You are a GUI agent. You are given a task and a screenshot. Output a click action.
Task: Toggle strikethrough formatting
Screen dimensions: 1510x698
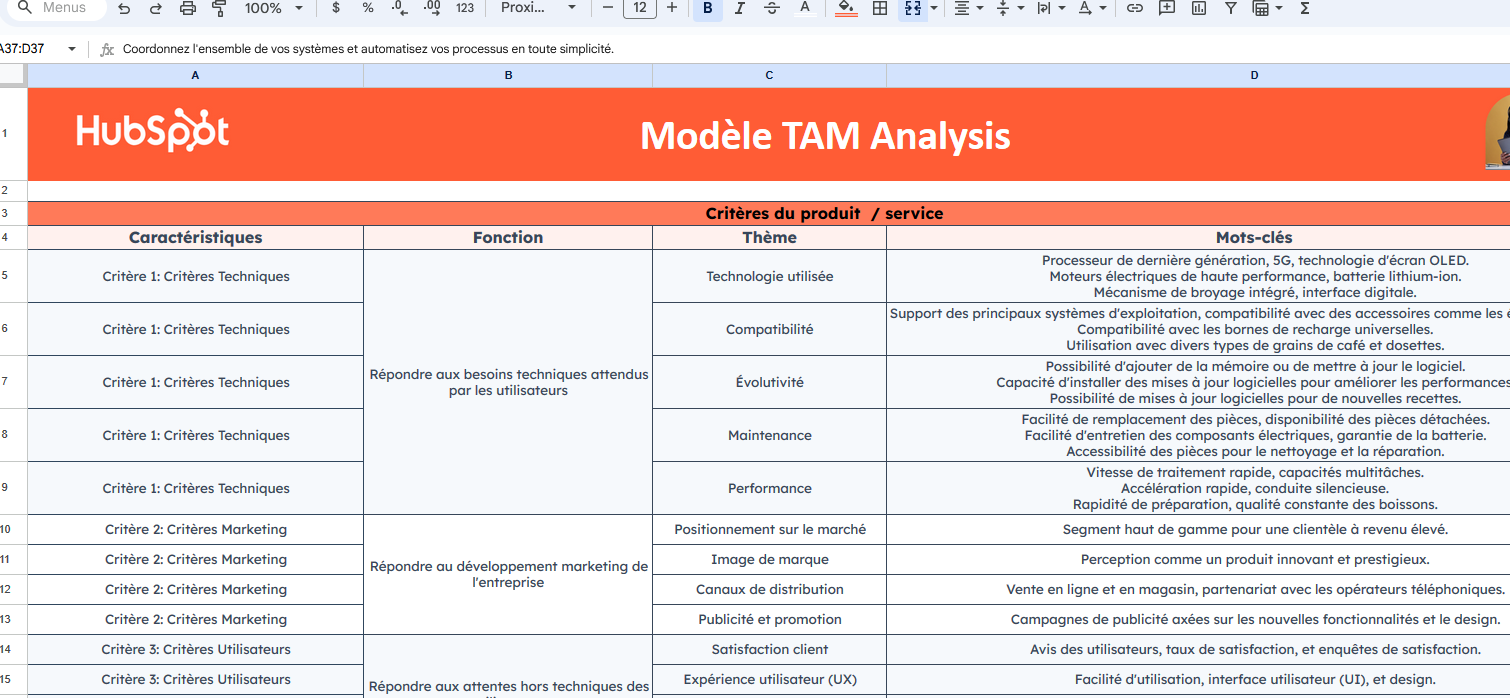point(771,8)
